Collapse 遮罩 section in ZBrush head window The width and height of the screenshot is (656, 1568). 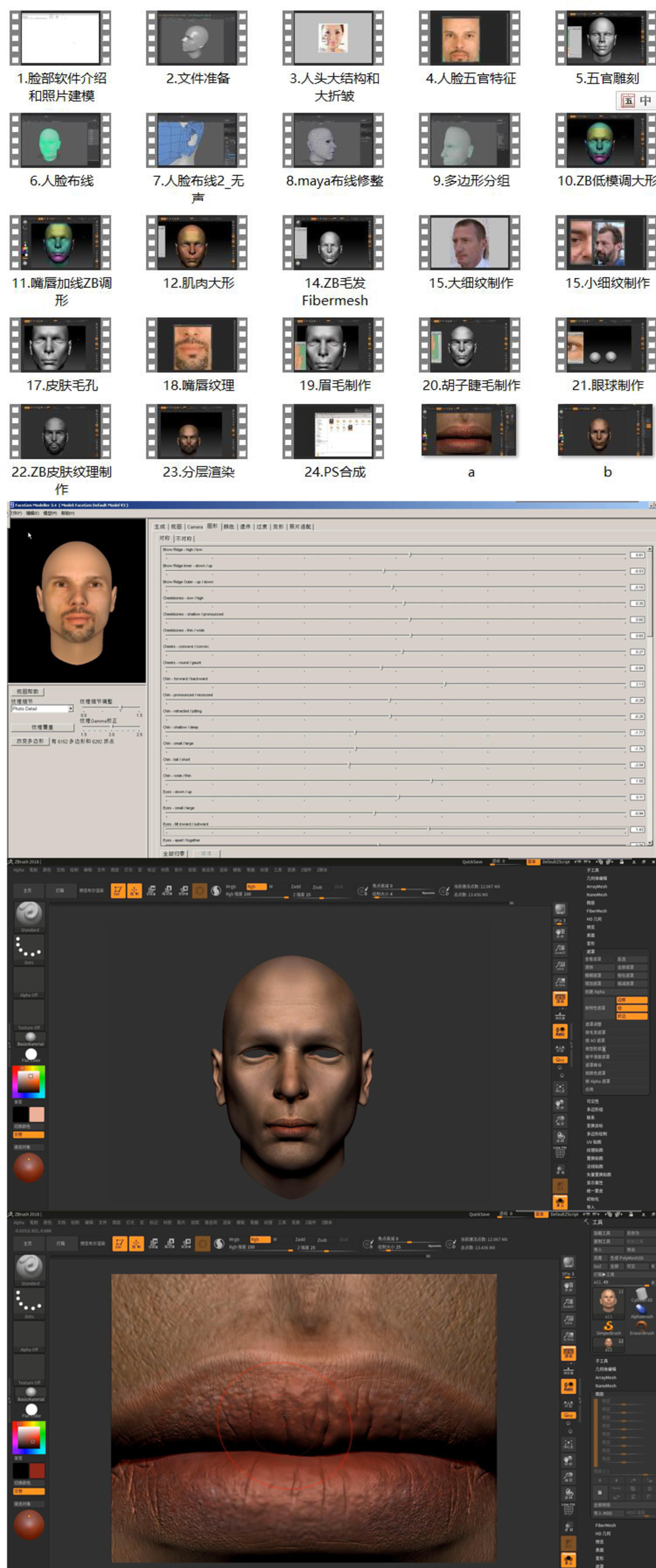pos(591,952)
